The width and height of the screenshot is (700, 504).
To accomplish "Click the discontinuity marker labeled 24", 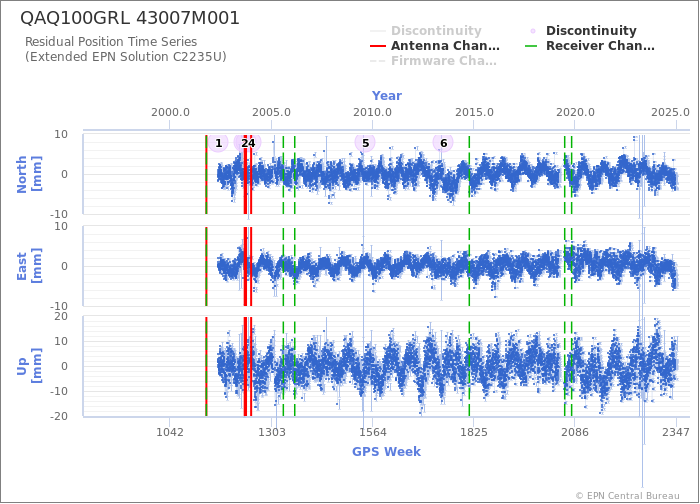I will coord(248,143).
